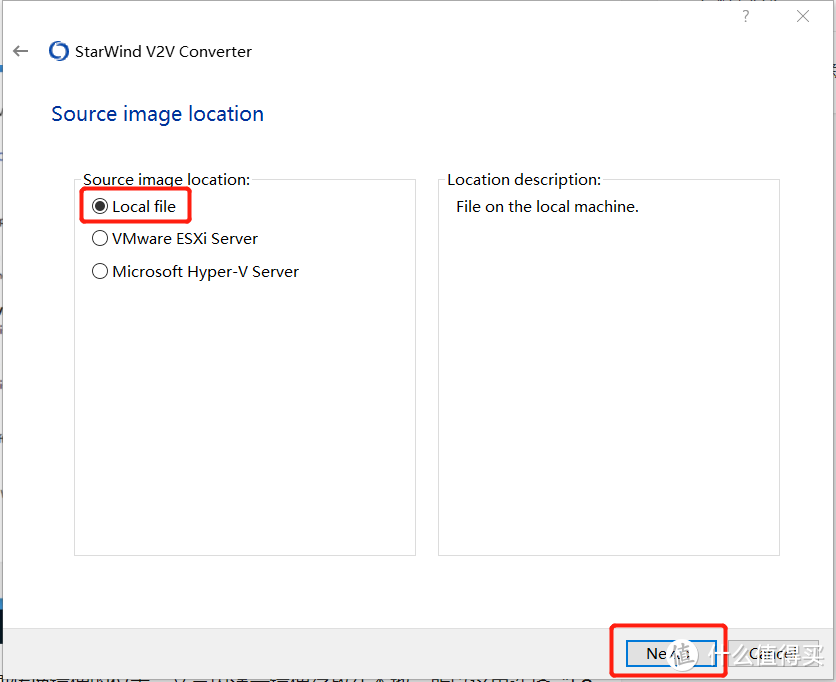Click the 'VMware ESXi Server' label text
The width and height of the screenshot is (836, 682).
185,238
